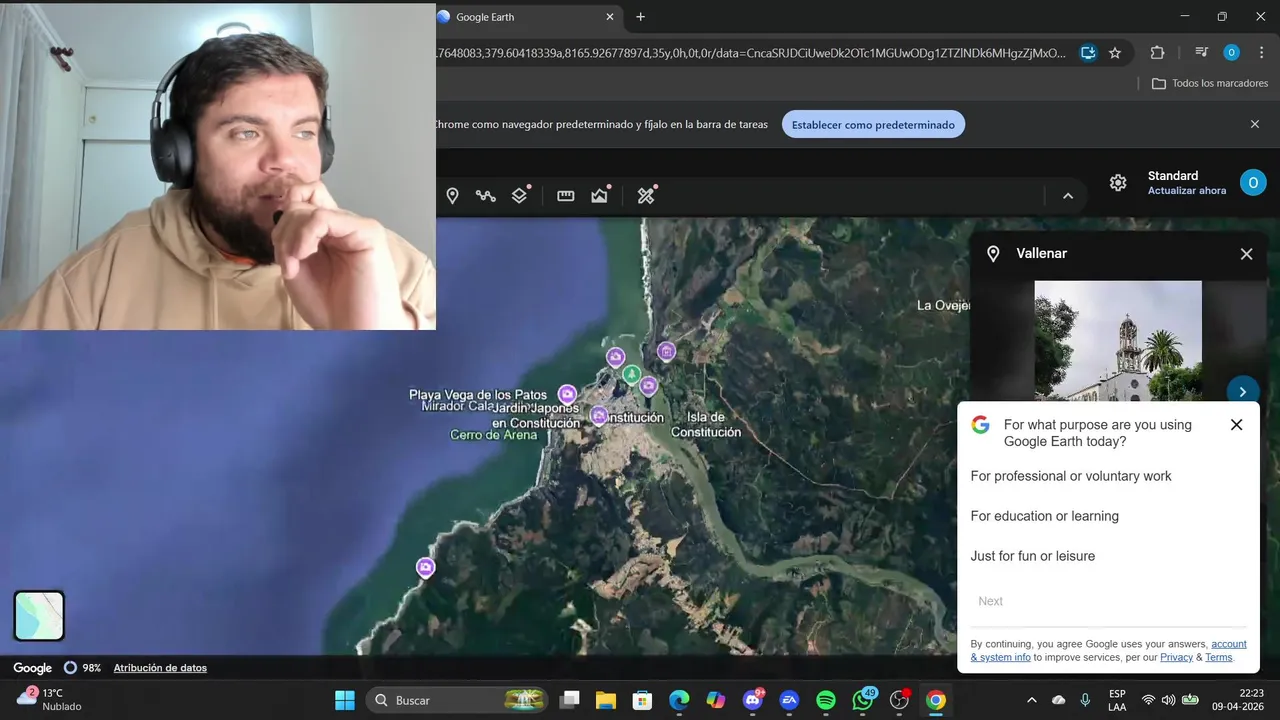Viewport: 1280px width, 720px height.
Task: Collapse the Google Earth toolbar chevron
Action: (x=1068, y=196)
